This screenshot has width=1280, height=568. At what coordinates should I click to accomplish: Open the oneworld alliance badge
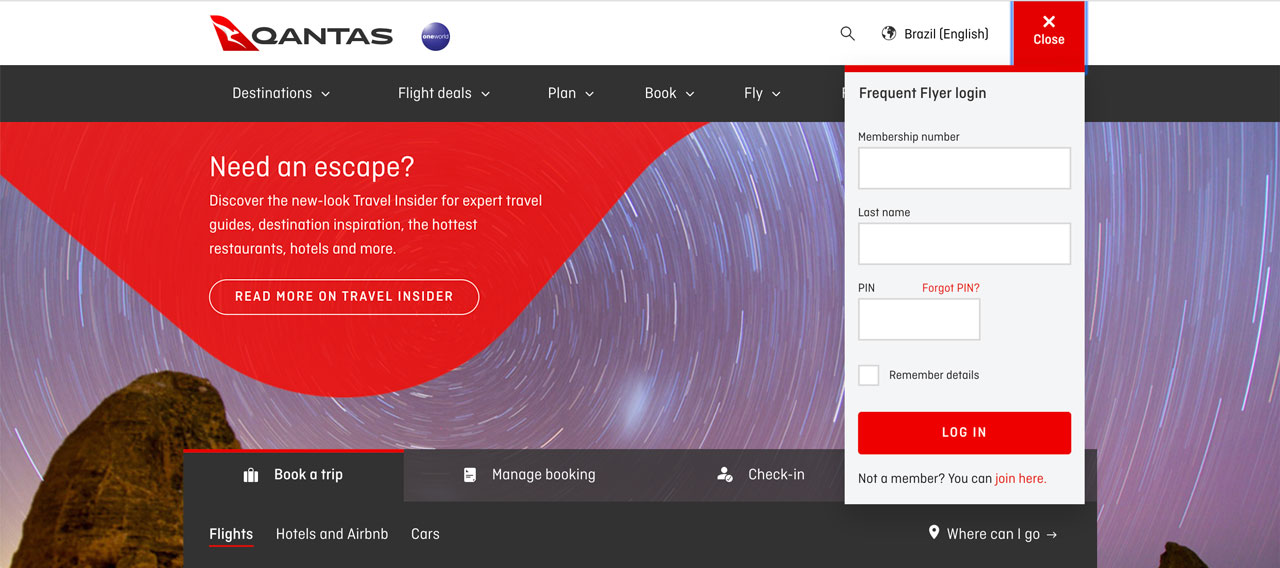[x=436, y=37]
